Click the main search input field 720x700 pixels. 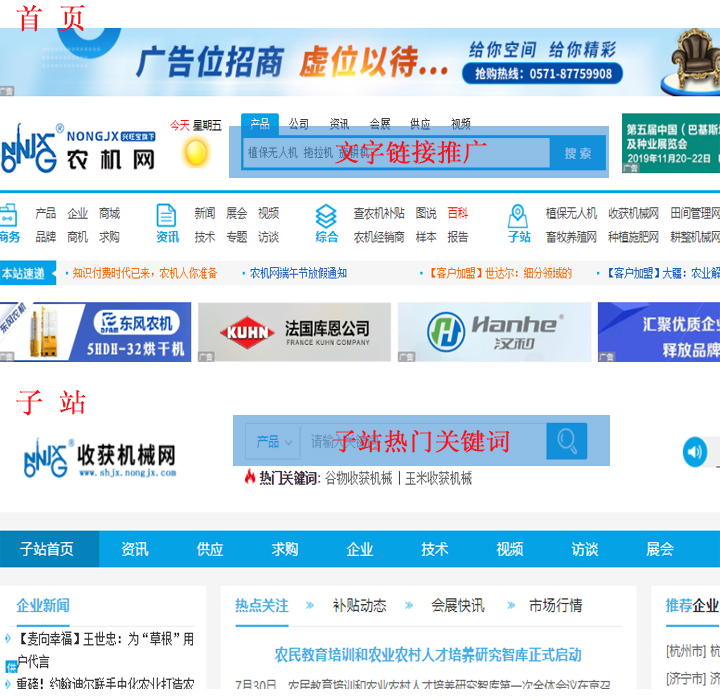pos(396,153)
